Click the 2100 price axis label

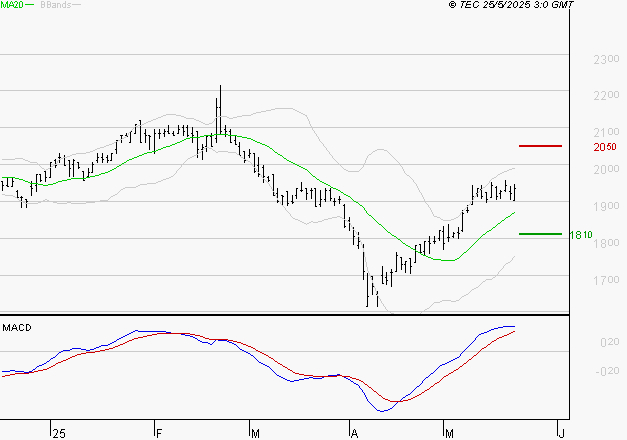606,132
